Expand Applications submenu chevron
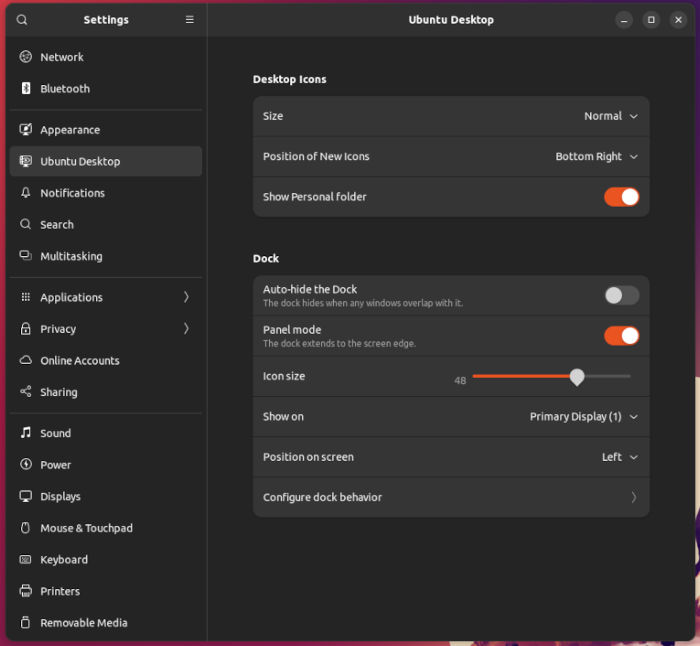The height and width of the screenshot is (646, 700). click(x=186, y=297)
